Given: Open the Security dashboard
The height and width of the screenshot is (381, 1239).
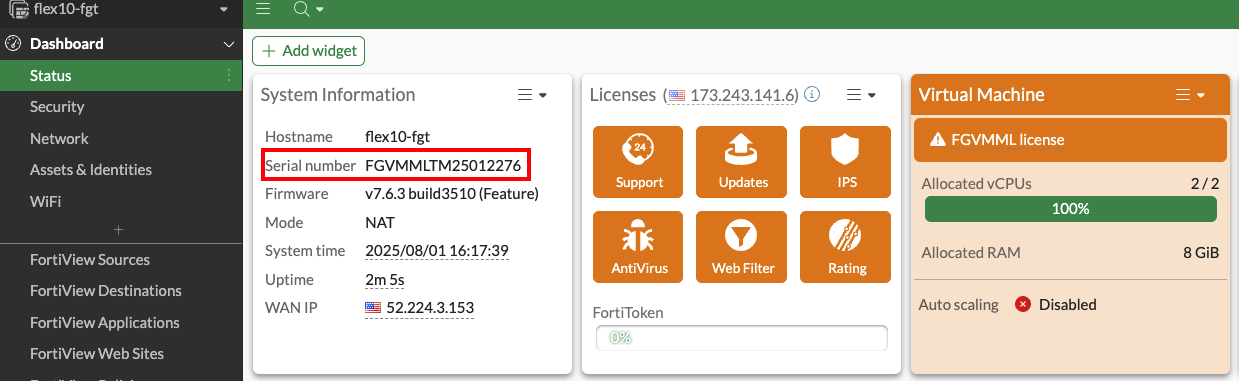Looking at the screenshot, I should point(121,107).
